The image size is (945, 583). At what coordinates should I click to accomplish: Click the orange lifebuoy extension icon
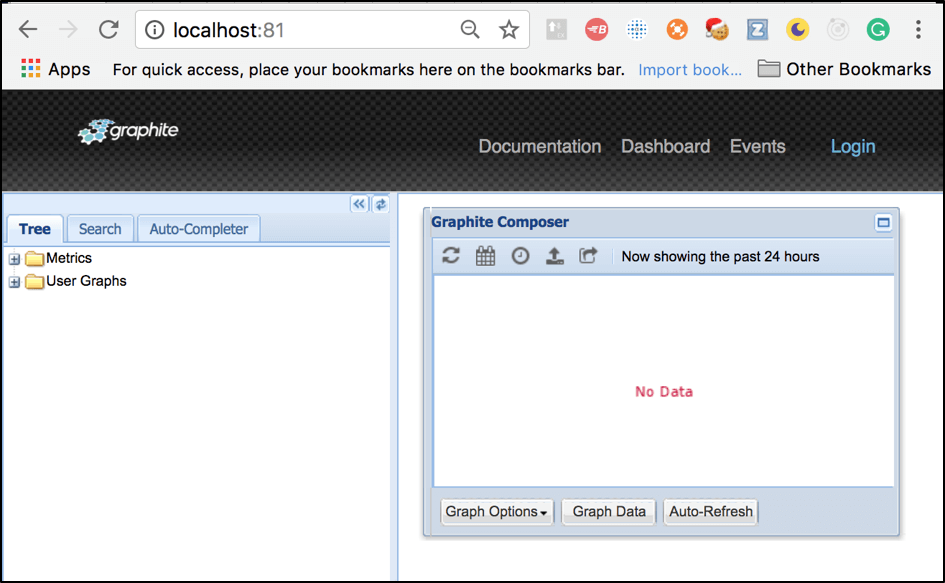click(x=677, y=29)
